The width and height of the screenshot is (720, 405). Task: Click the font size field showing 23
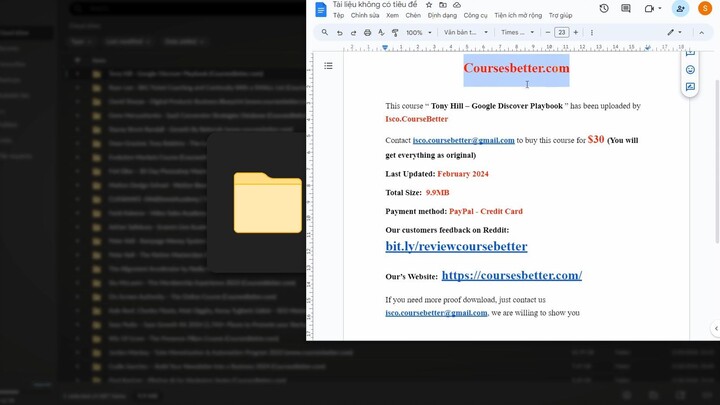[562, 33]
